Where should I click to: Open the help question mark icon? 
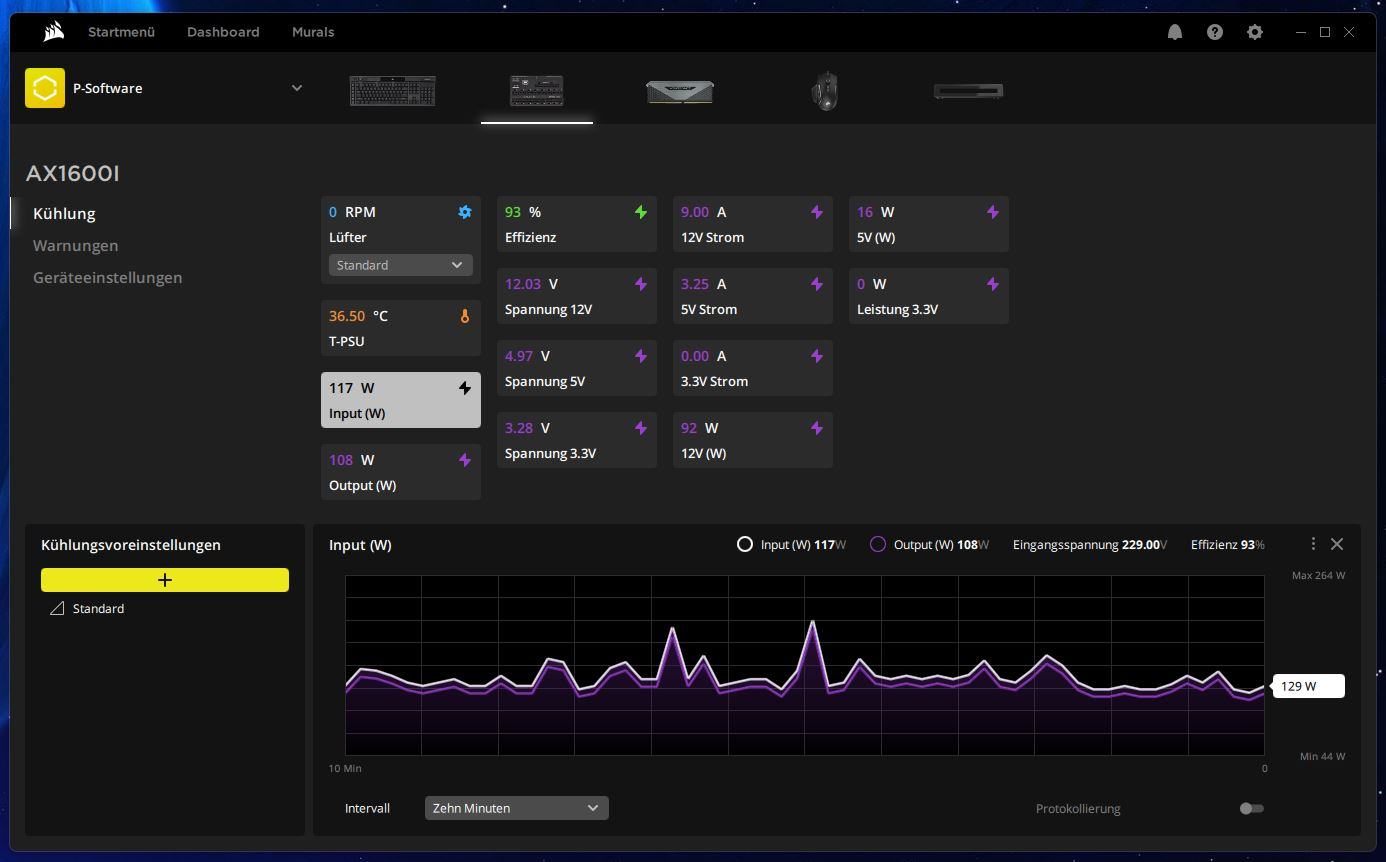1215,32
